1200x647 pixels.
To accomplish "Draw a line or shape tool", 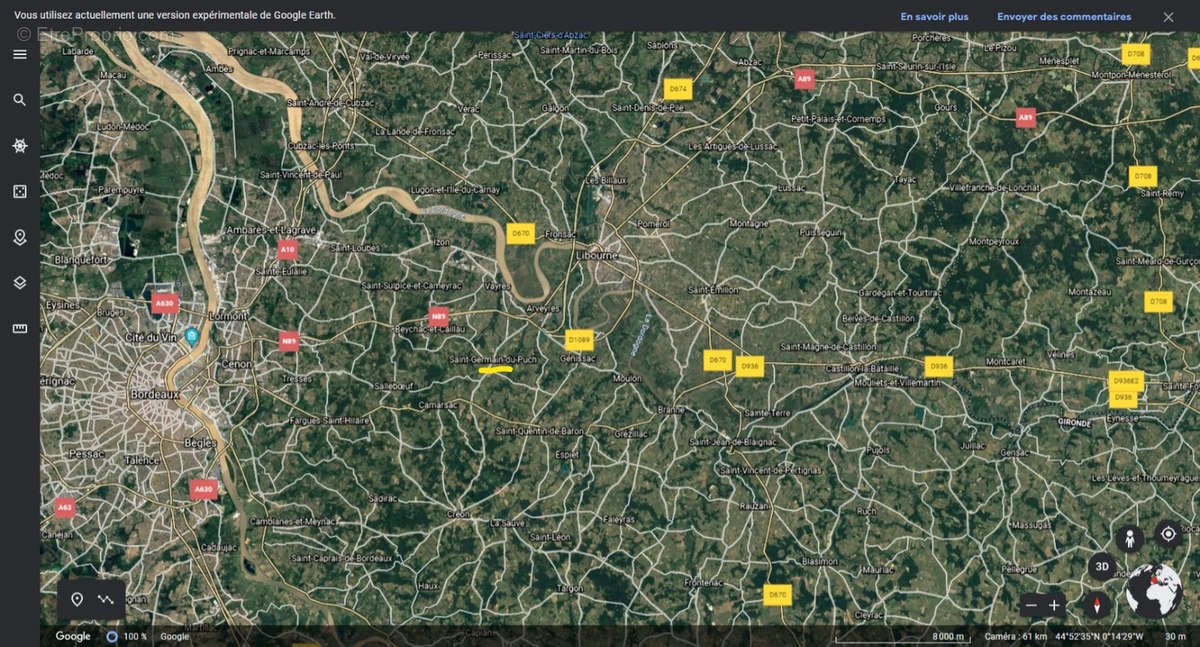I will [x=106, y=600].
